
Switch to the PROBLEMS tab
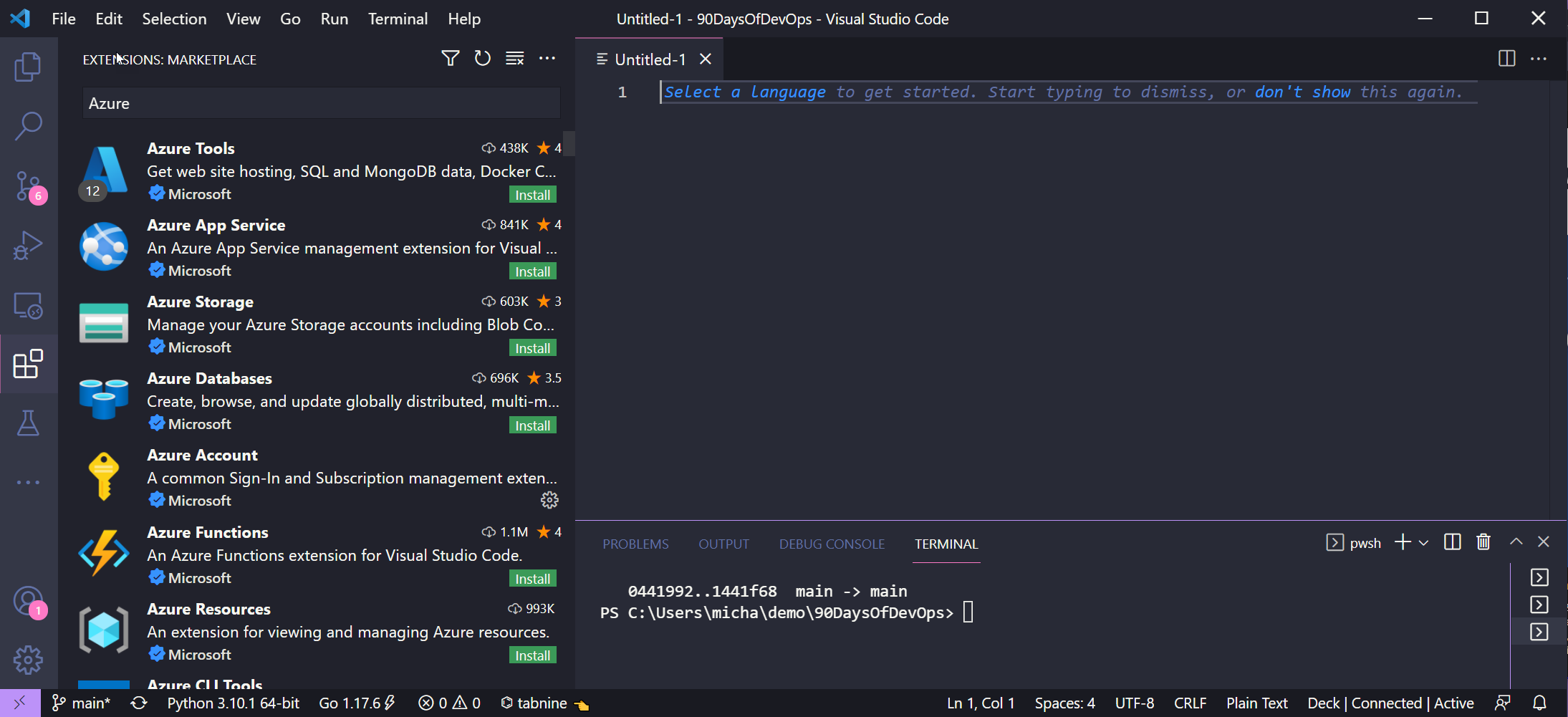coord(635,544)
